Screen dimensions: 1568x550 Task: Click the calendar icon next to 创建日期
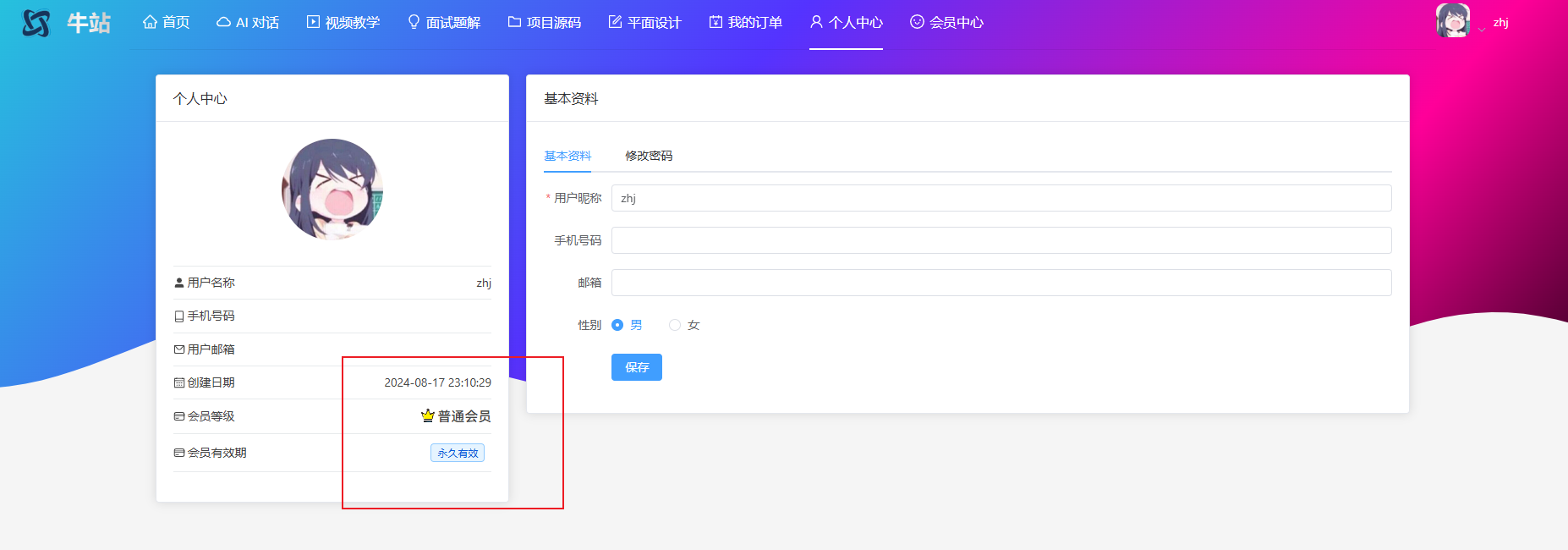click(179, 382)
